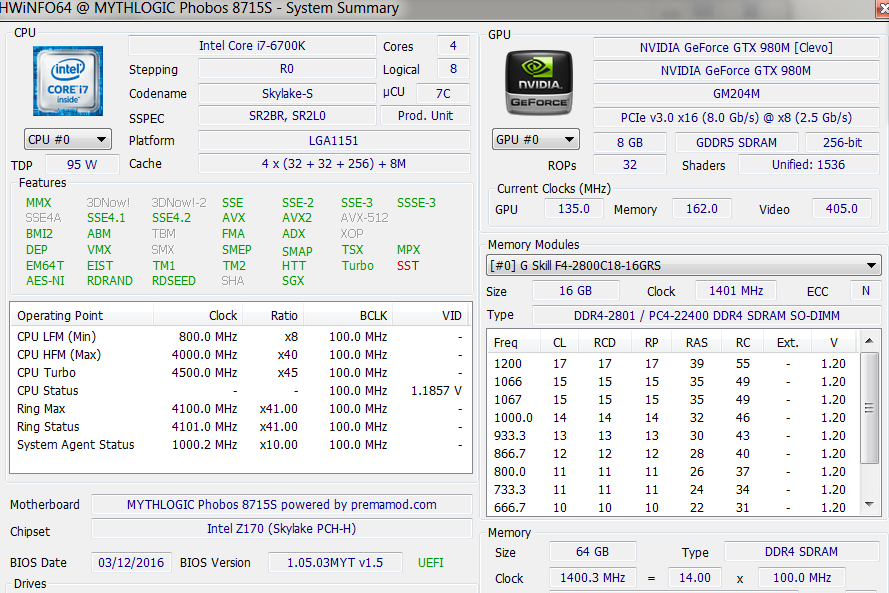Click the GM204M GPU codename field
The width and height of the screenshot is (889, 593).
(736, 94)
